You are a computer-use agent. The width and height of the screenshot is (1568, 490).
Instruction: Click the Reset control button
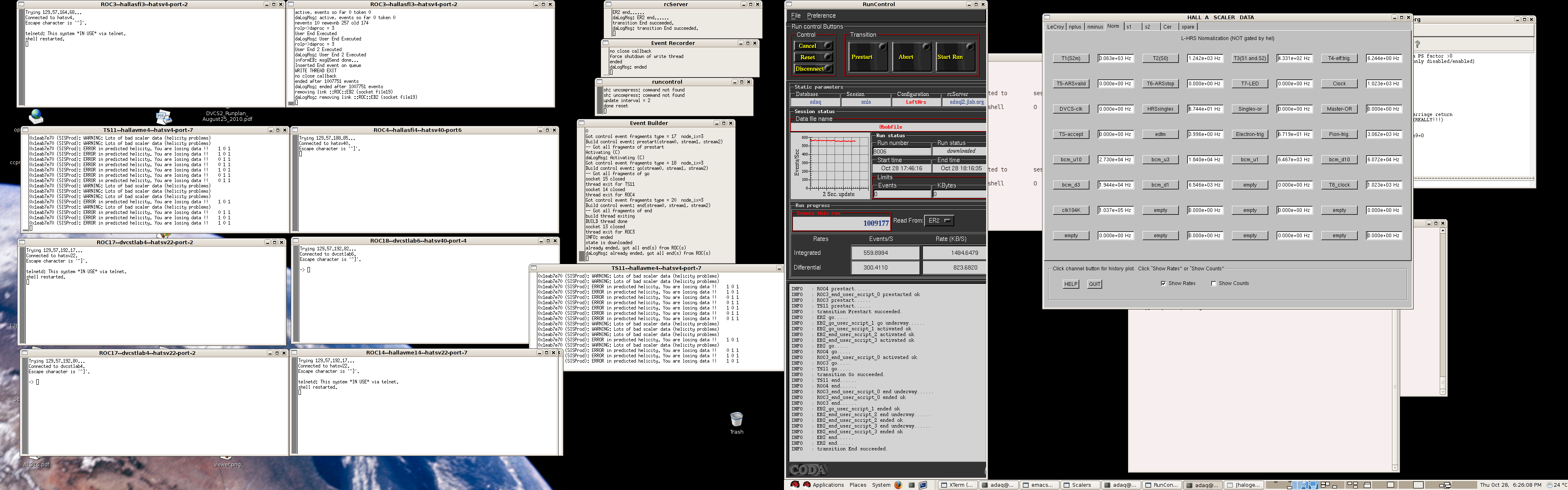tap(813, 57)
